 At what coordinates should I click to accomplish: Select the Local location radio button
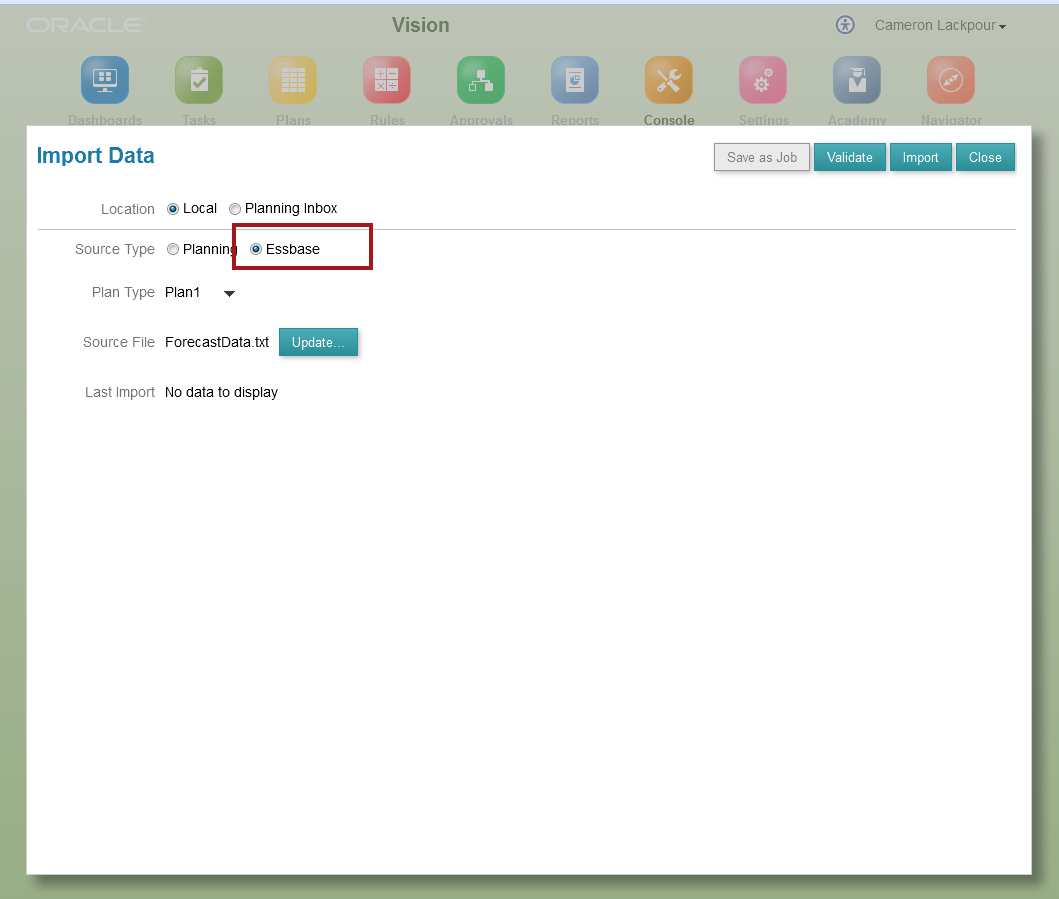[x=173, y=209]
